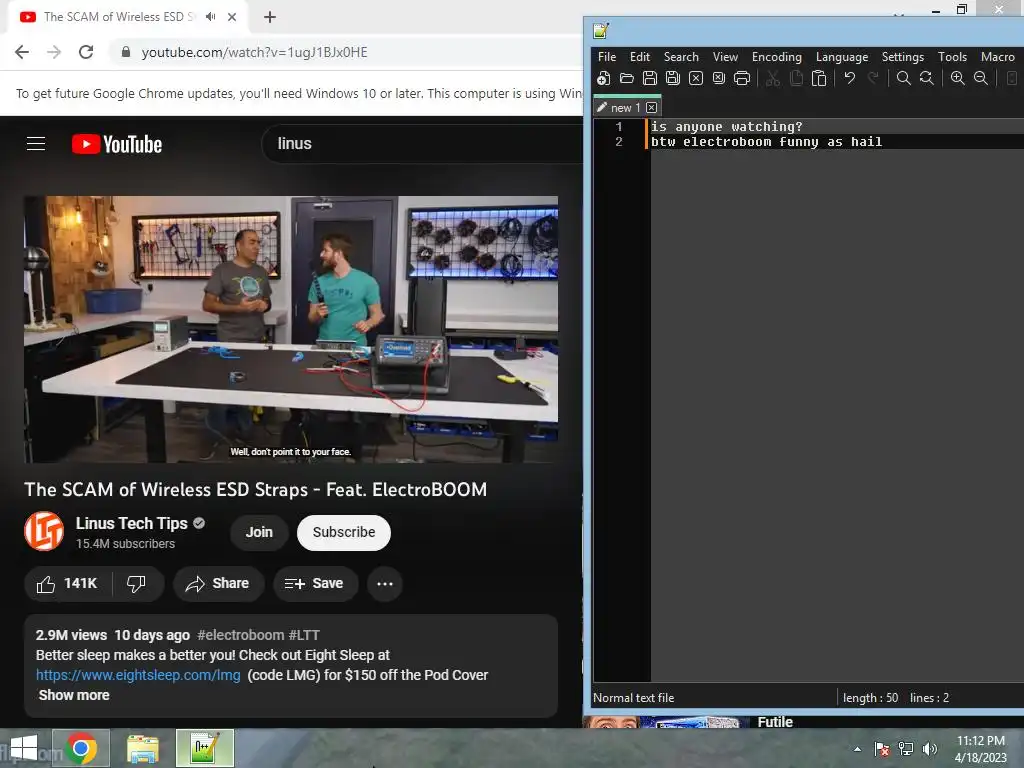Select the 'new 1' document tab
The height and width of the screenshot is (768, 1024).
tap(625, 108)
